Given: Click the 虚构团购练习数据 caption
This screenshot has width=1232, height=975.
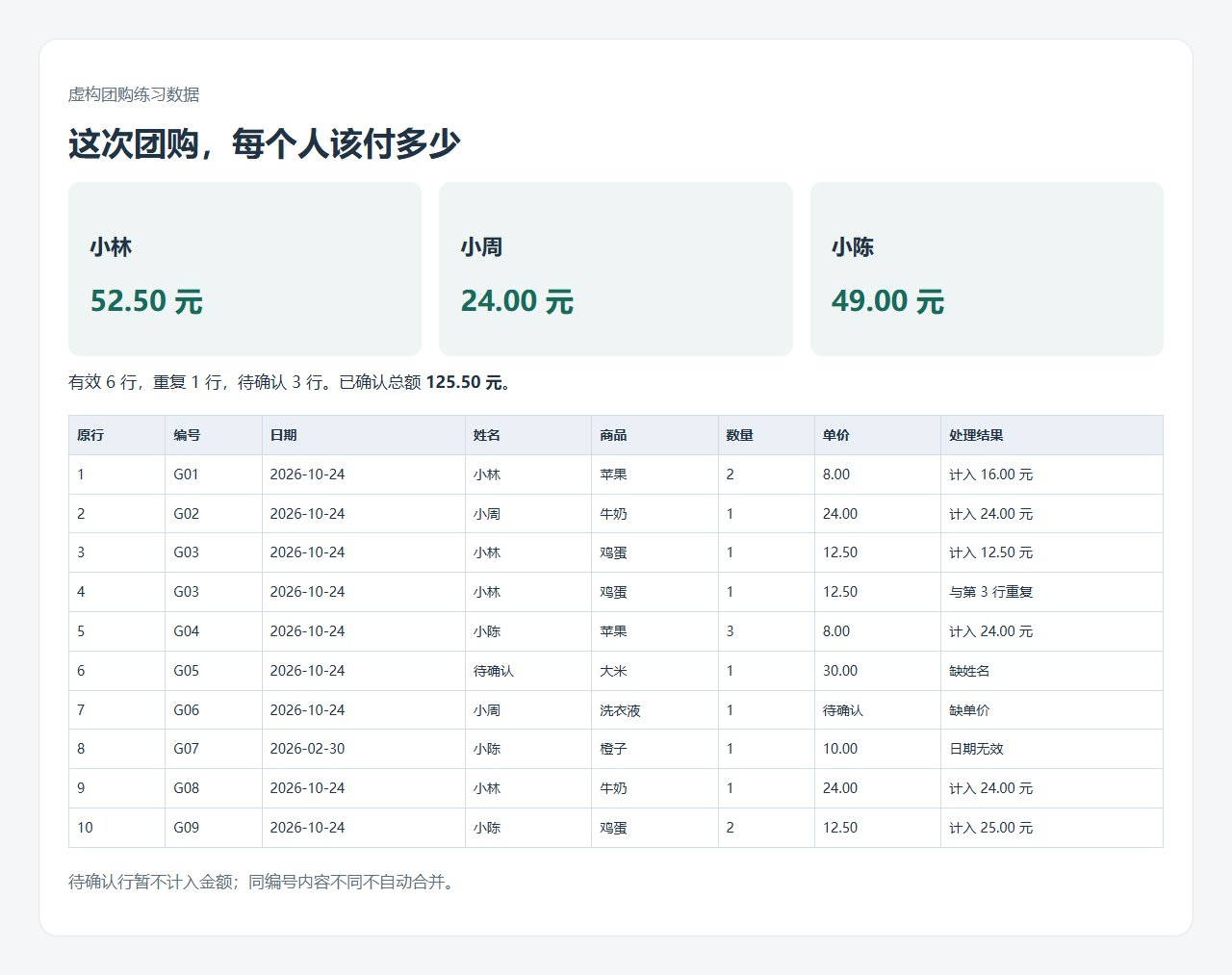Looking at the screenshot, I should (x=134, y=94).
